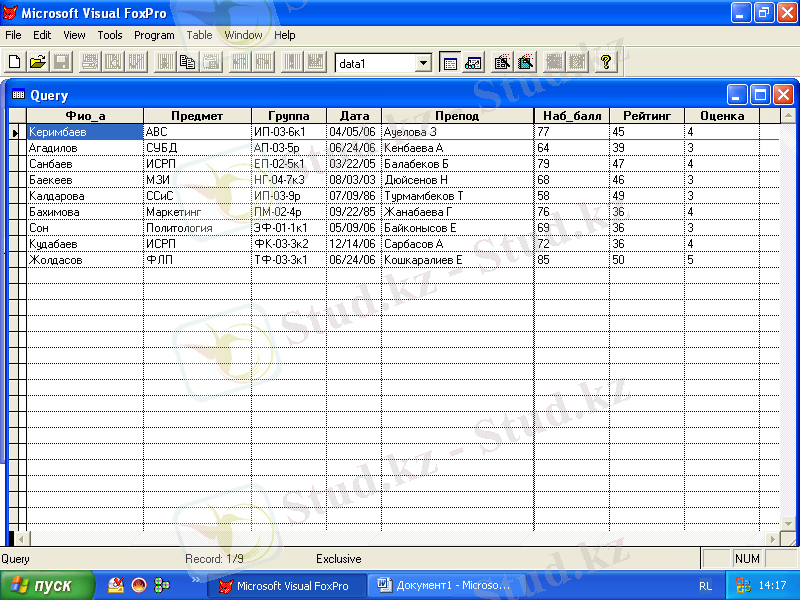Screen dimensions: 800x600
Task: Click the Рейтинг column header
Action: 646,116
